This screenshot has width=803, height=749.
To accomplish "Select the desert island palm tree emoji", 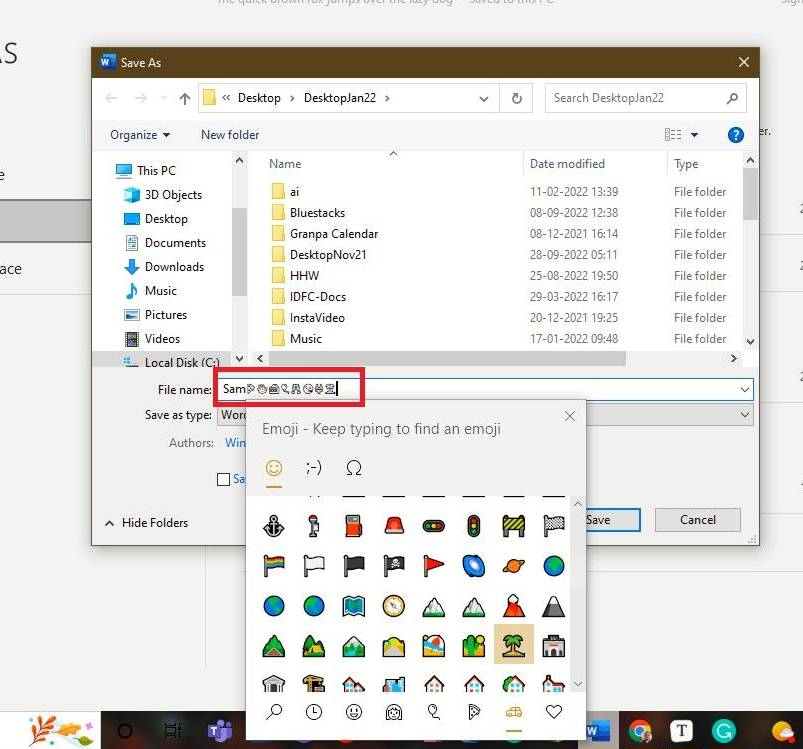I will tap(514, 646).
